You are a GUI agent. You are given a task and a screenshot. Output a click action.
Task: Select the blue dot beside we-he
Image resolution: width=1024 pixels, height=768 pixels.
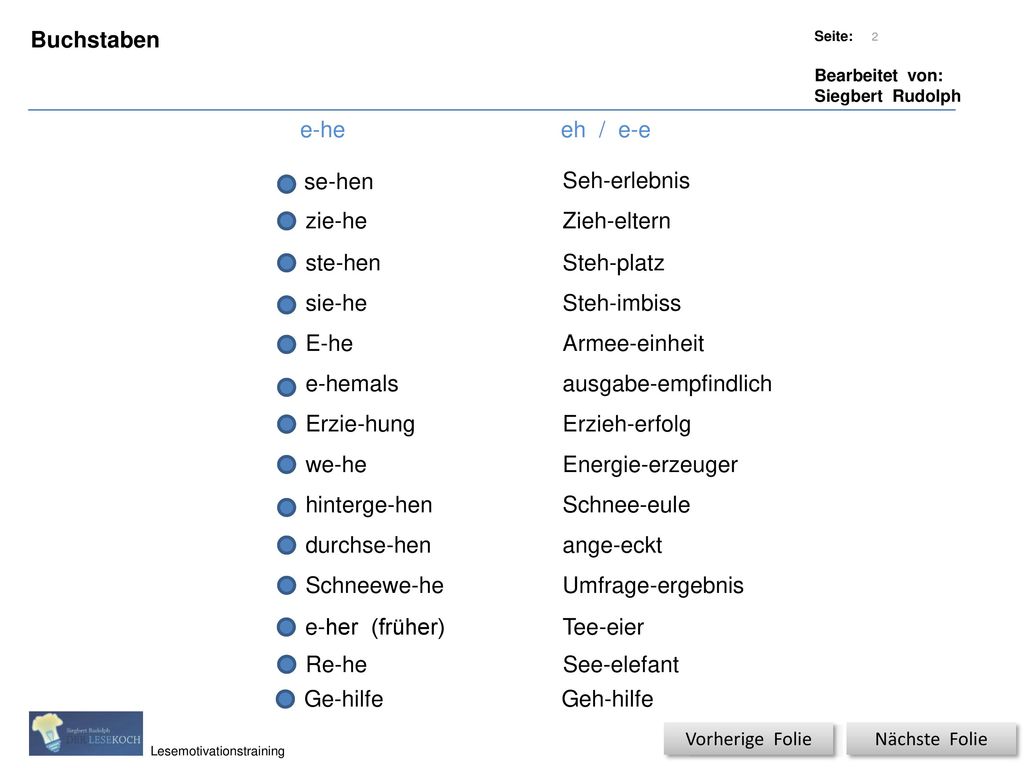[x=286, y=465]
